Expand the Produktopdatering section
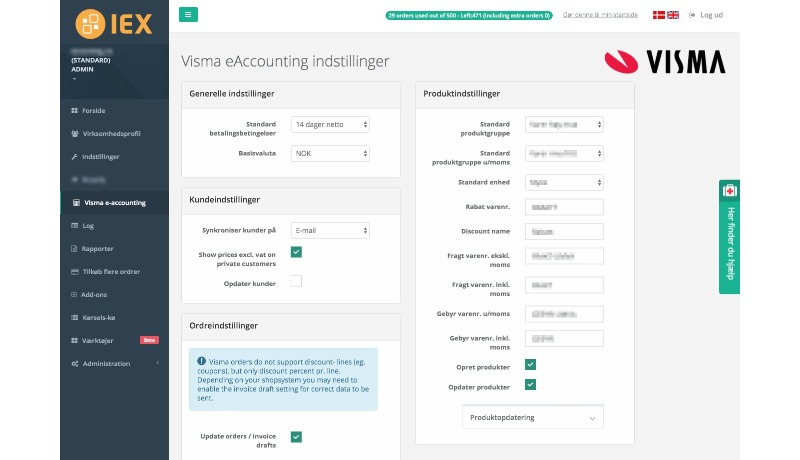 pos(533,417)
